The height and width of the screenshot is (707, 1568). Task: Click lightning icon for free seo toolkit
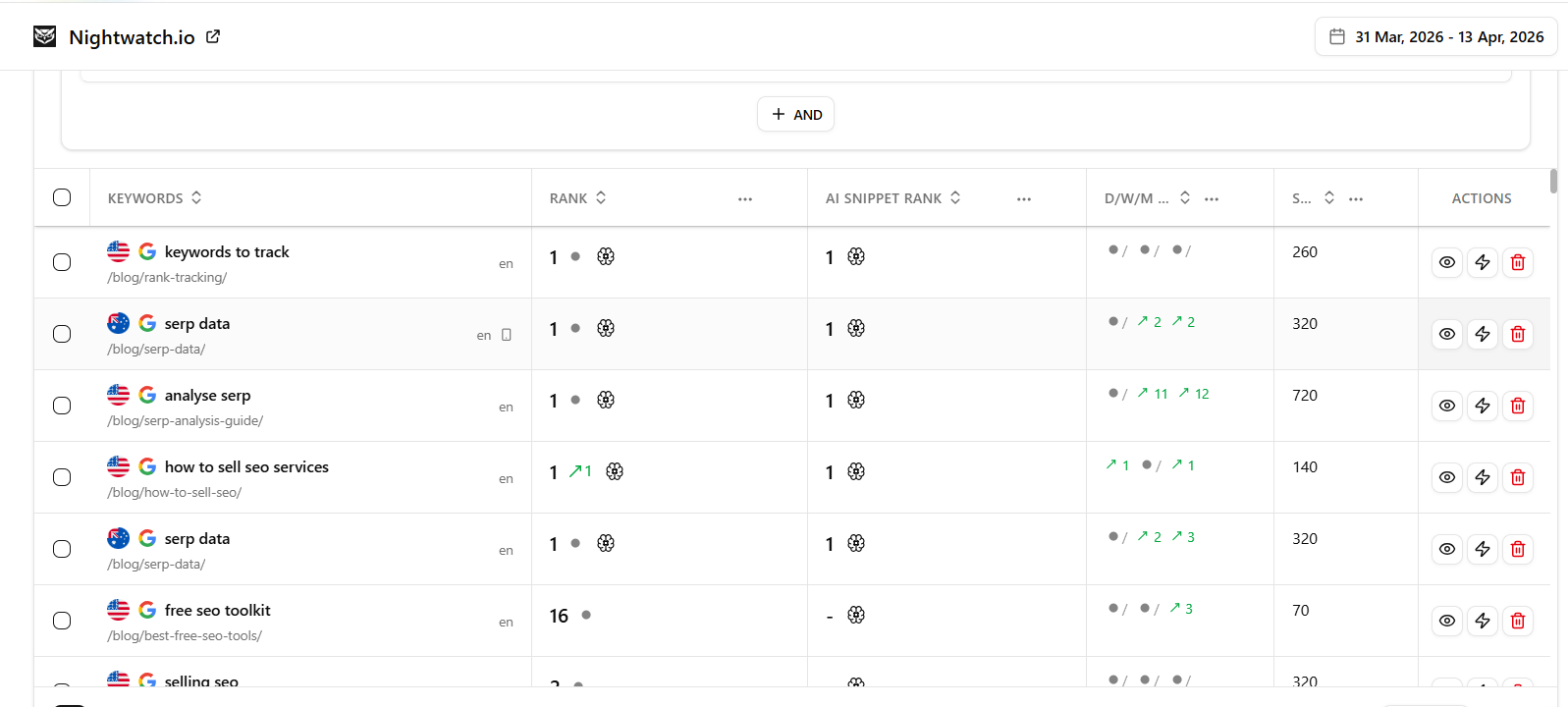pos(1483,621)
